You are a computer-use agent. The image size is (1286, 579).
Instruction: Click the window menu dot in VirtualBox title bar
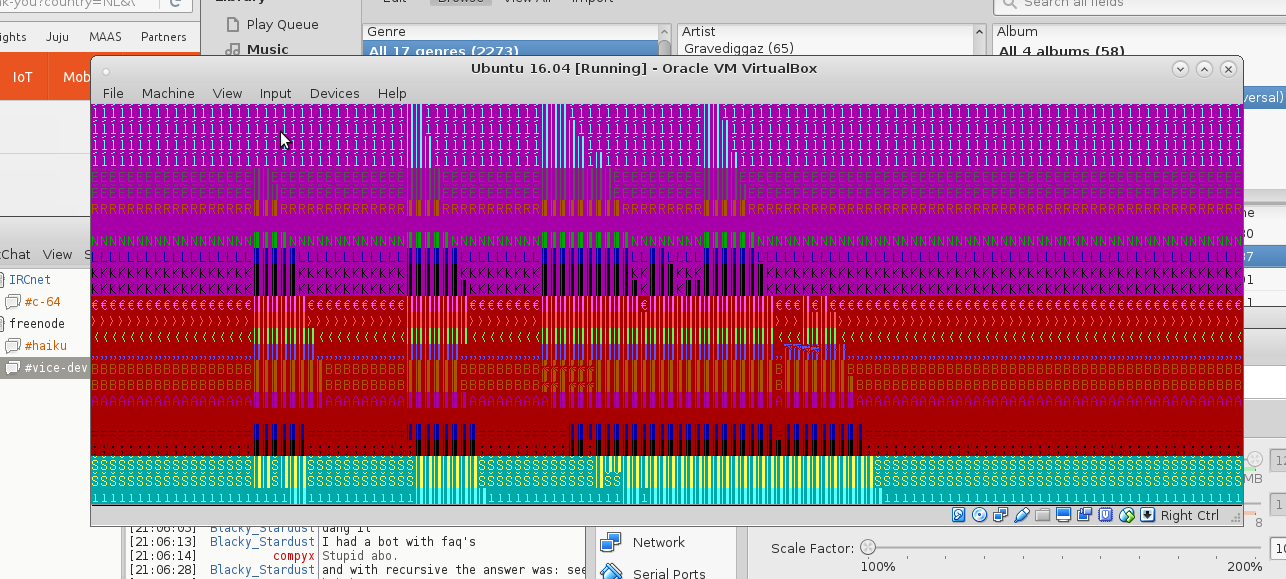[106, 70]
